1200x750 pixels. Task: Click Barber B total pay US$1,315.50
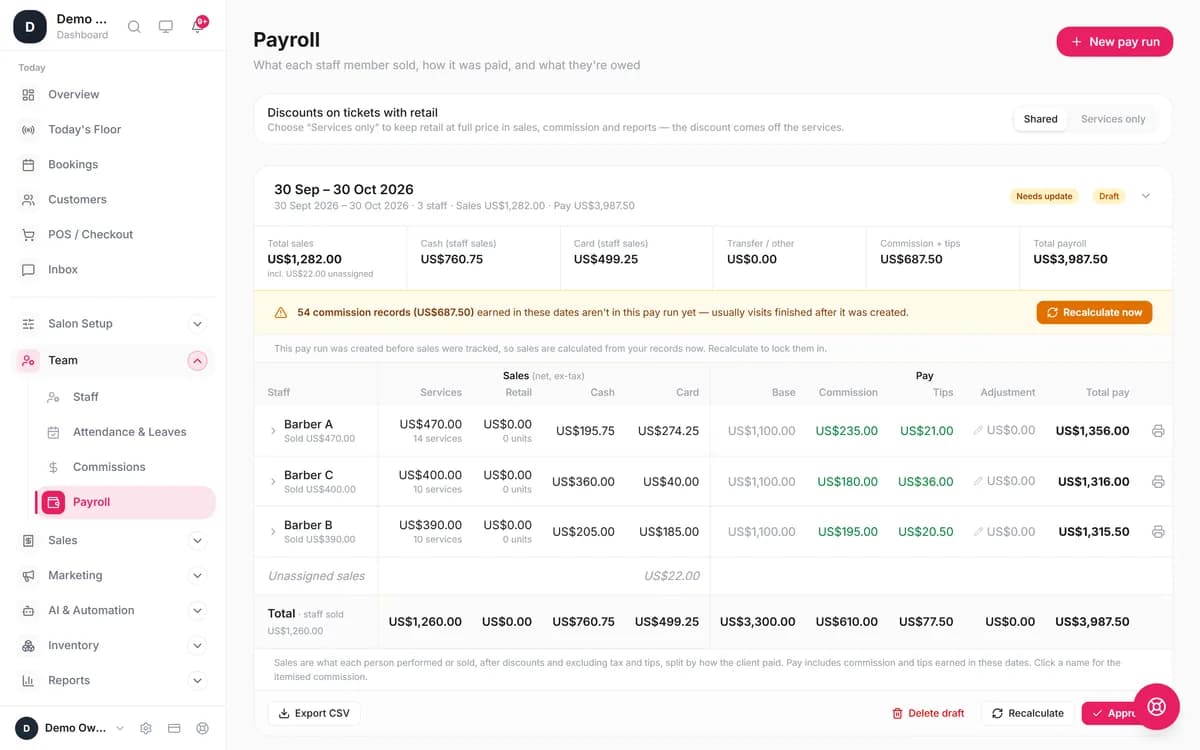(x=1094, y=531)
